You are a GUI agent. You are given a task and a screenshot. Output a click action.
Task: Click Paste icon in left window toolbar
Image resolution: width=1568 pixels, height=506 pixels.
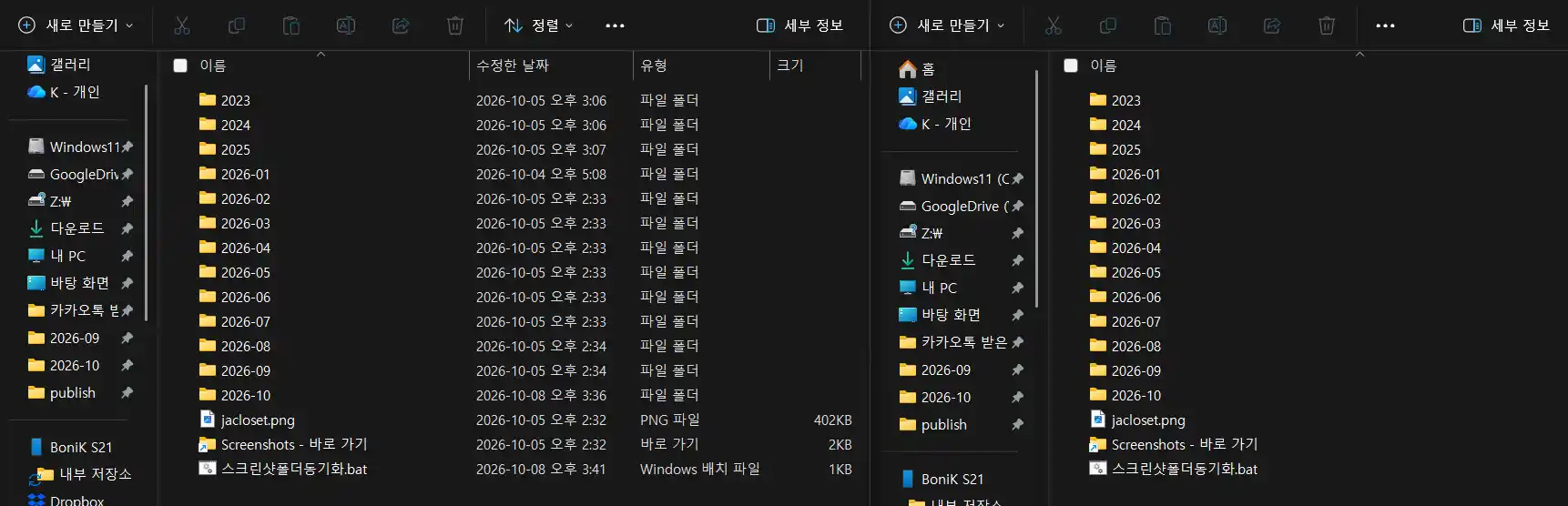coord(291,25)
